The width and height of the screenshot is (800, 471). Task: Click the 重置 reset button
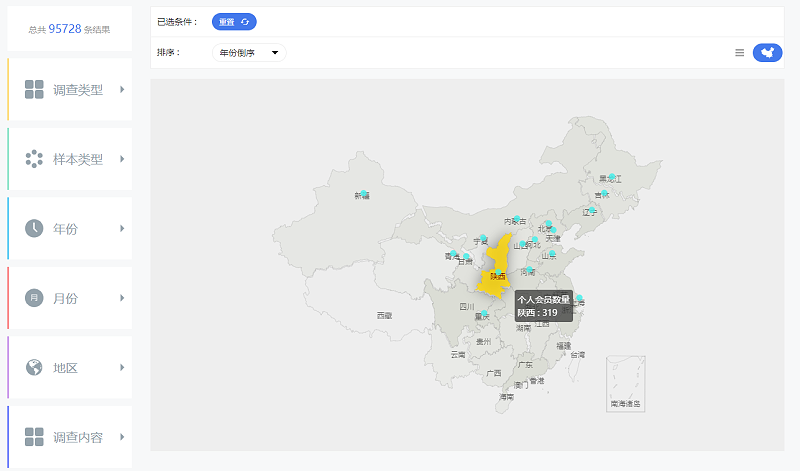pos(234,22)
